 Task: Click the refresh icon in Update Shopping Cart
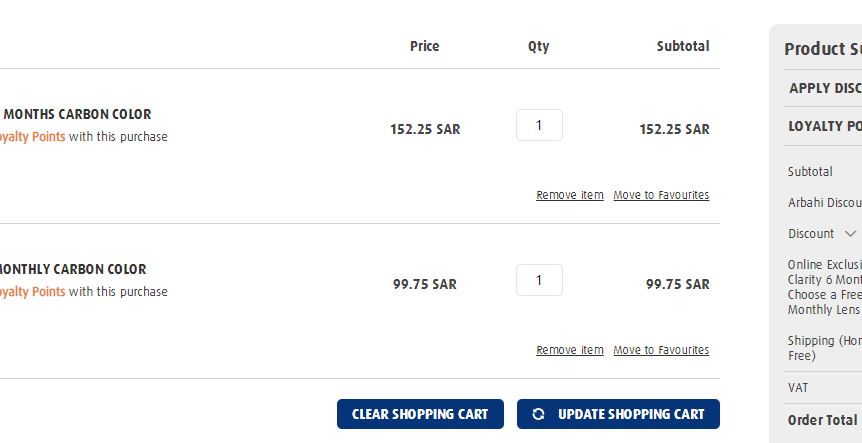coord(538,414)
